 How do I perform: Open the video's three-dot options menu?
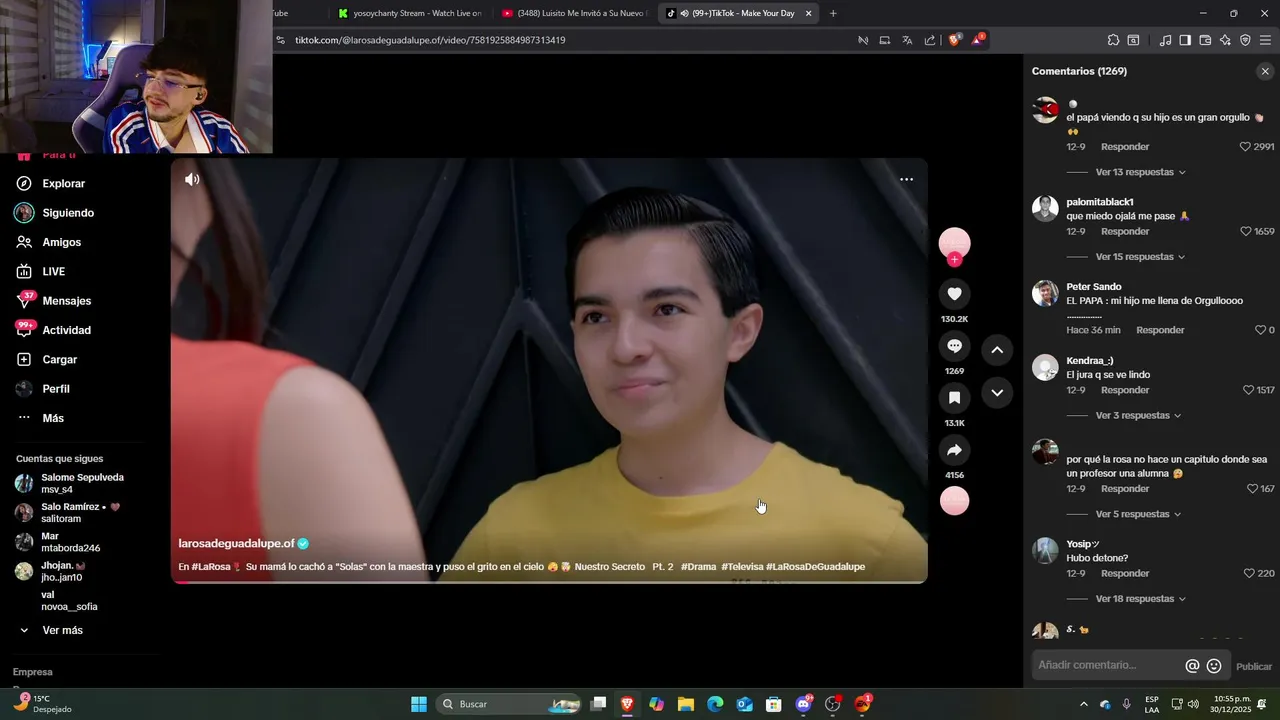point(906,179)
